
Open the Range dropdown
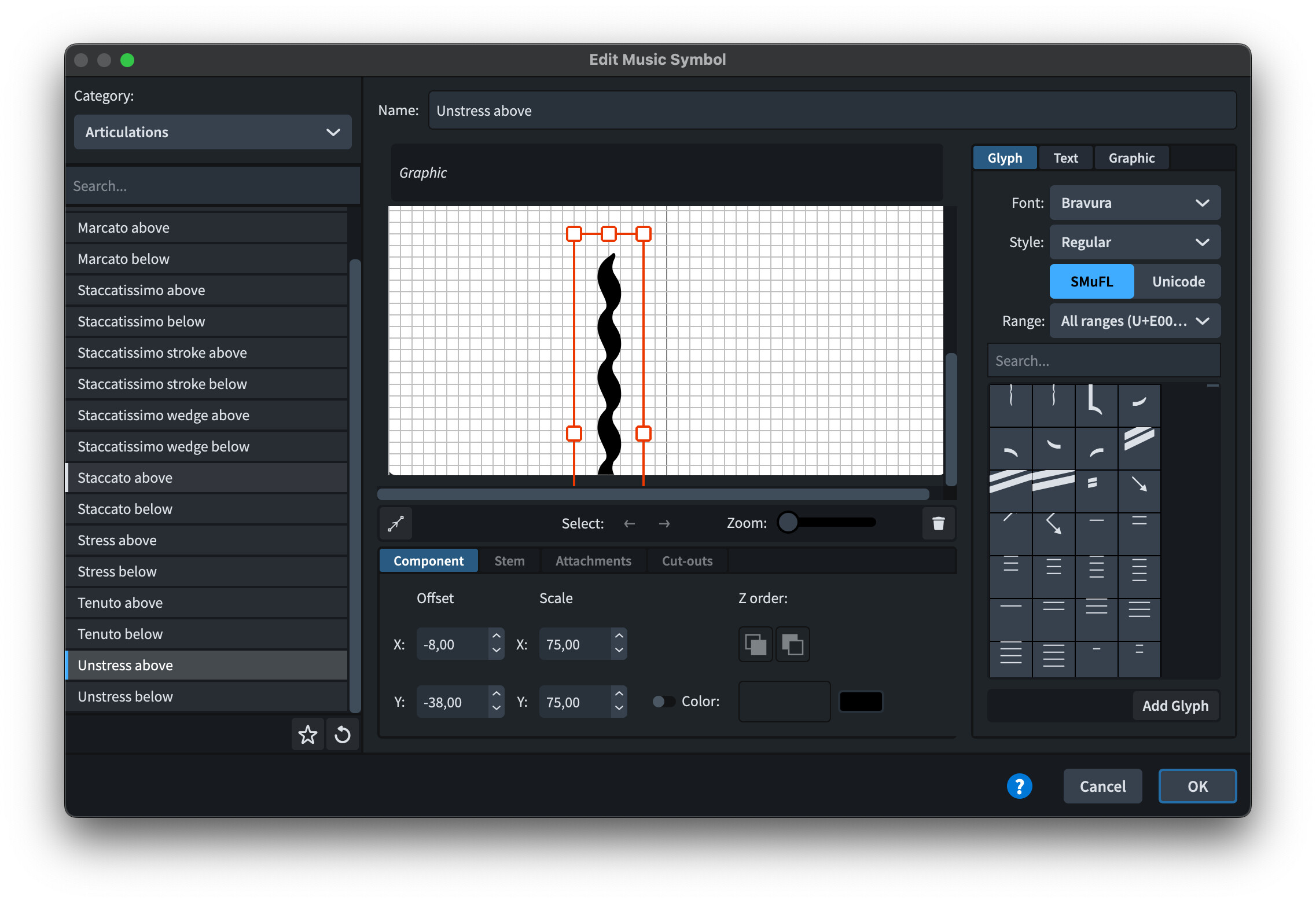1134,321
